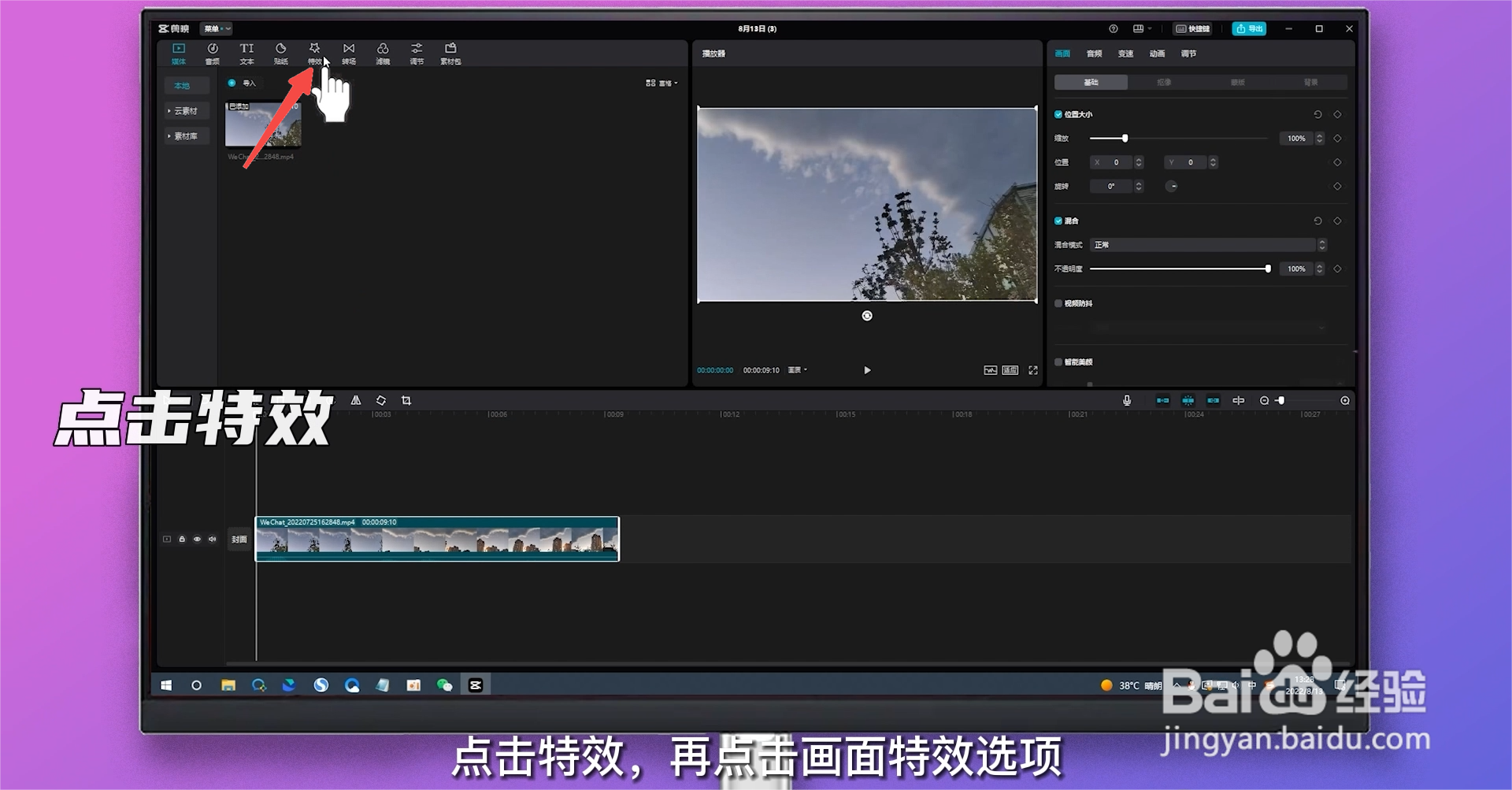Click the 导出 export button

(1250, 28)
